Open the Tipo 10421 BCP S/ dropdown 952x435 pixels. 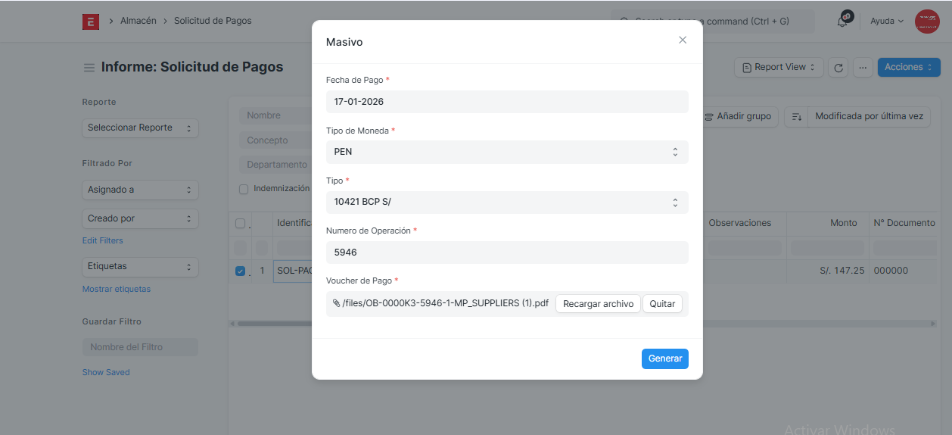(507, 202)
